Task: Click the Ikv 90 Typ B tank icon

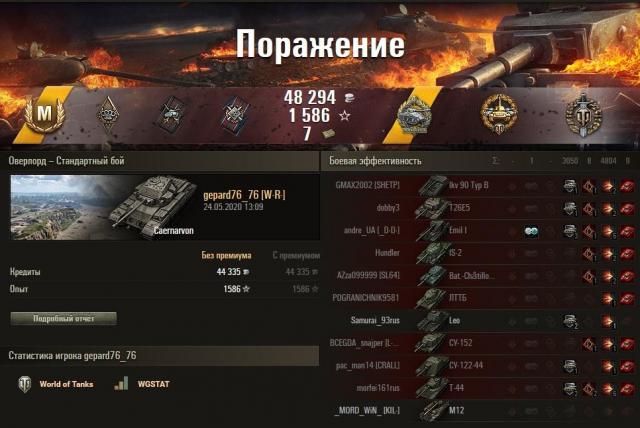Action: click(x=432, y=186)
